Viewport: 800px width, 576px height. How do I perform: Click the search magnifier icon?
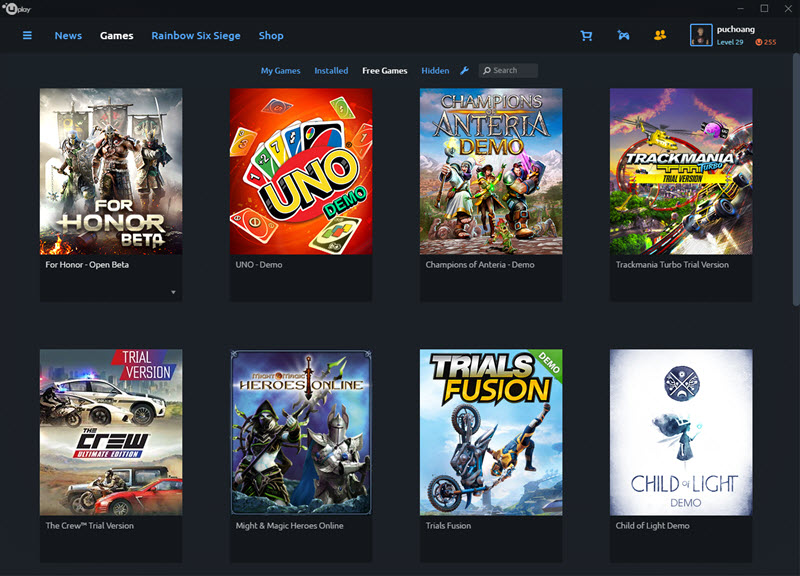(x=487, y=70)
